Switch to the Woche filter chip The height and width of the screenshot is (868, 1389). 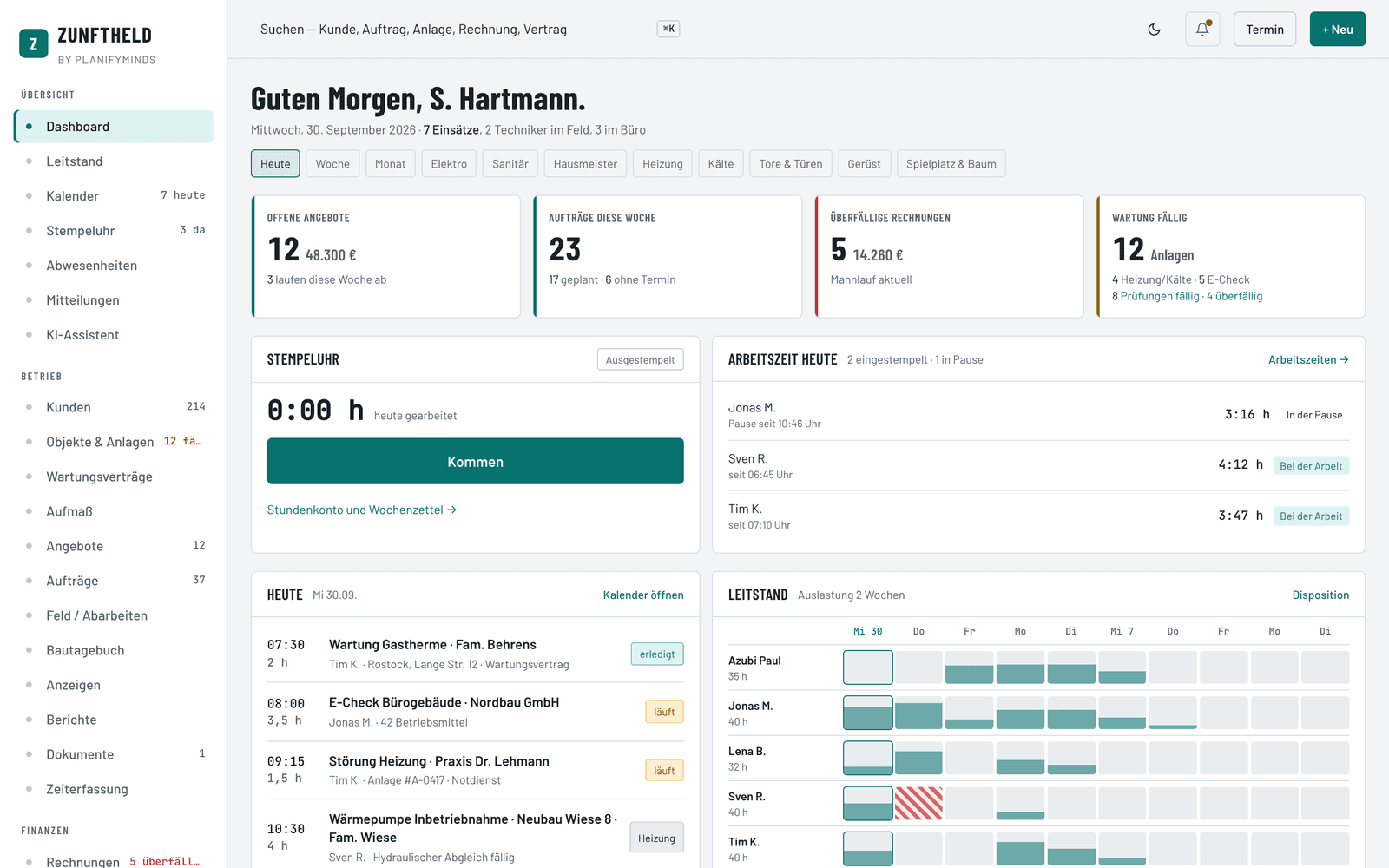click(x=332, y=164)
